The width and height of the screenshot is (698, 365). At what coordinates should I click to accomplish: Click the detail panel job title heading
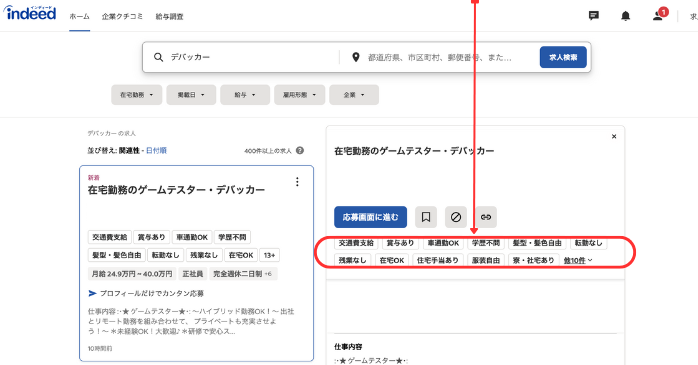[414, 151]
